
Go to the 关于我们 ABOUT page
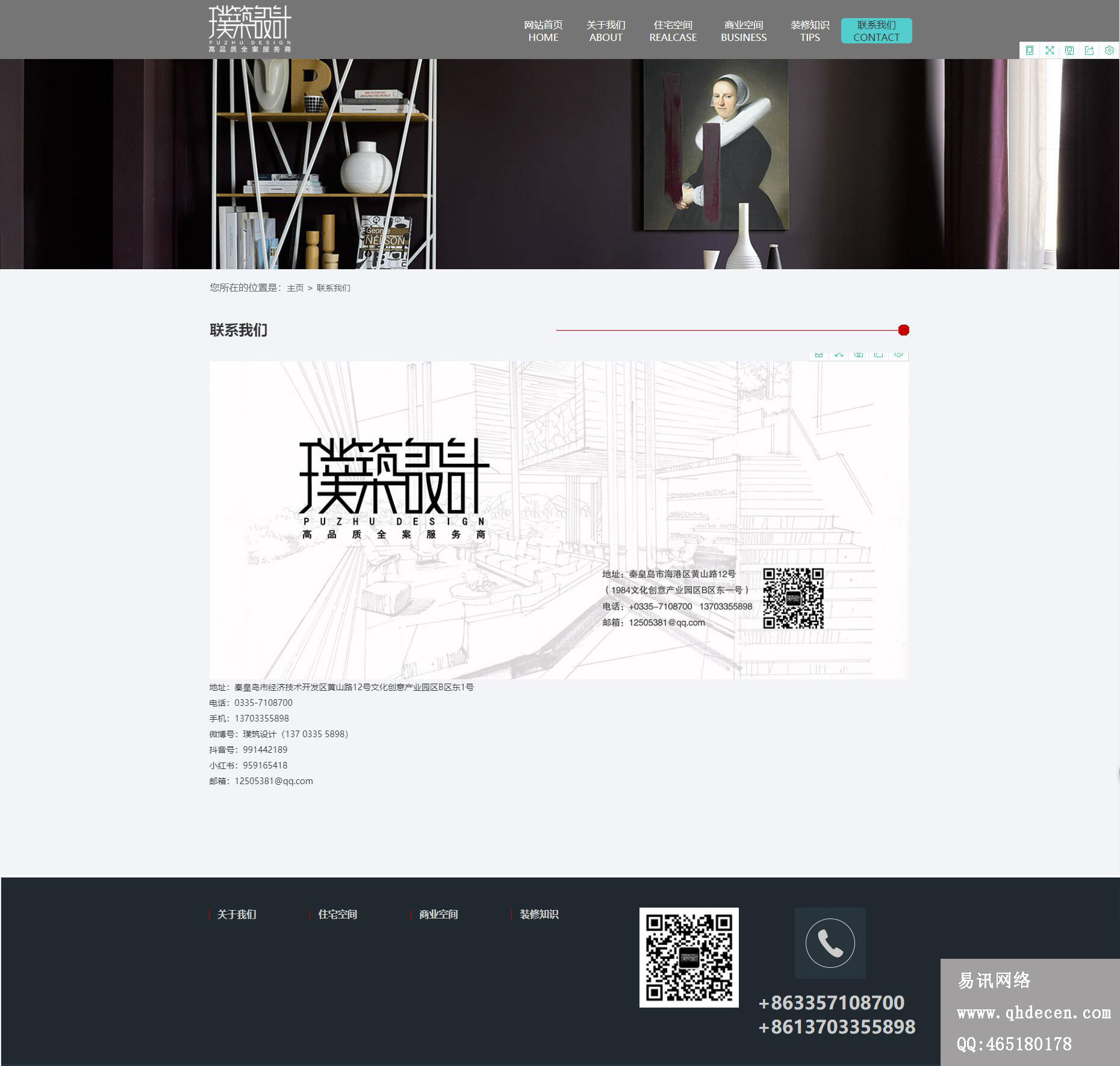click(606, 31)
